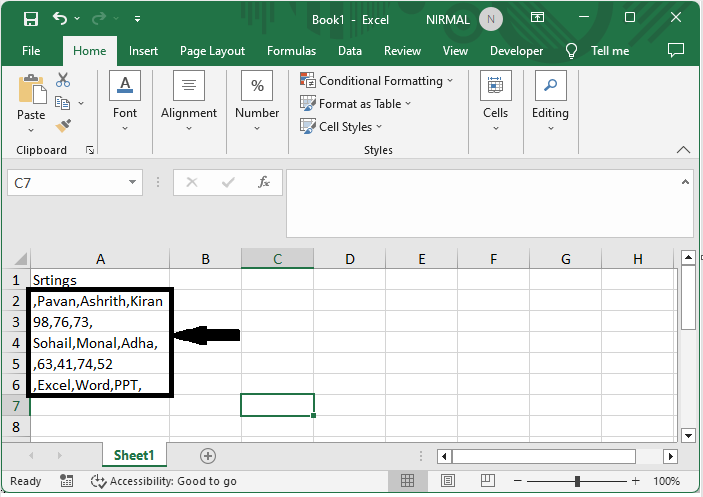The width and height of the screenshot is (703, 497).
Task: Open Accessibility: Good to go checker
Action: click(x=164, y=481)
